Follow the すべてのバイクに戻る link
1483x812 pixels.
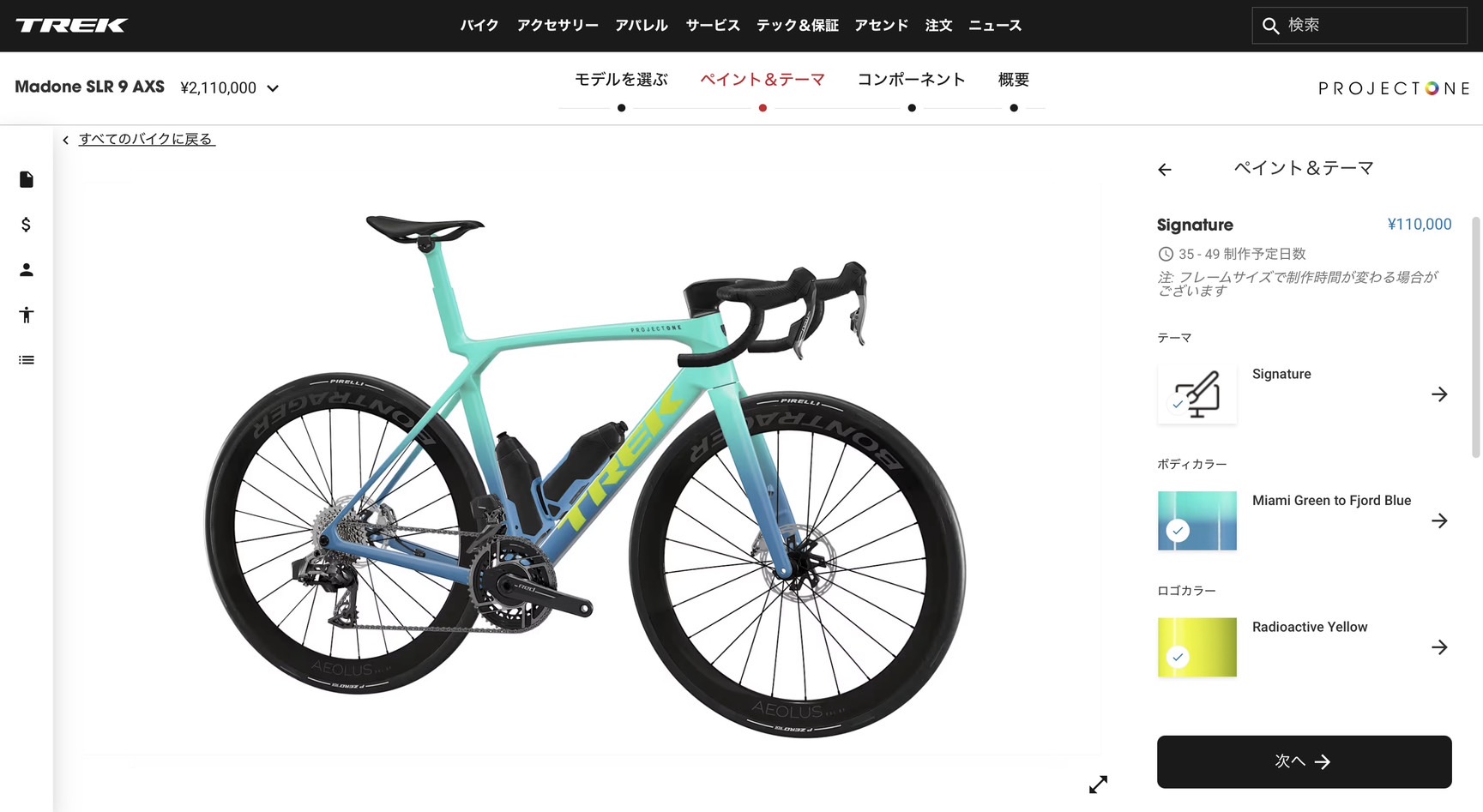146,139
